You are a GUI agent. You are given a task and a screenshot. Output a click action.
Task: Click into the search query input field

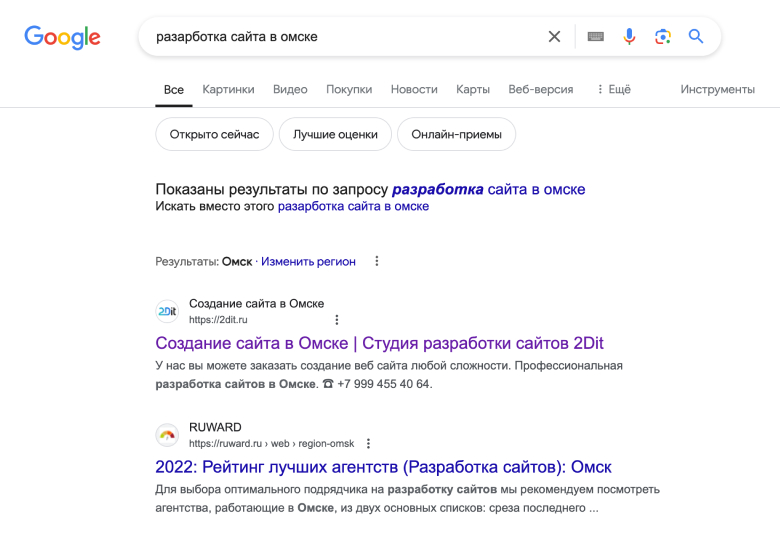[x=343, y=36]
